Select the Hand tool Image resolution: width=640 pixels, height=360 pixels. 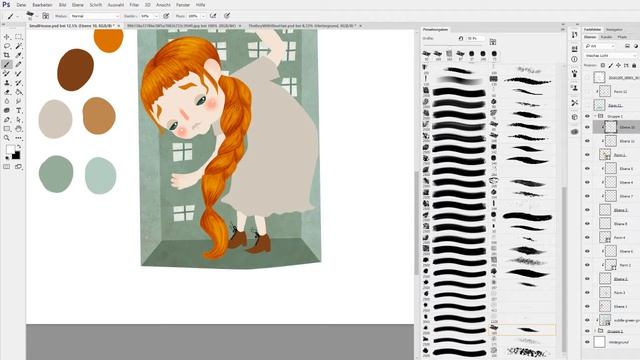(x=18, y=129)
